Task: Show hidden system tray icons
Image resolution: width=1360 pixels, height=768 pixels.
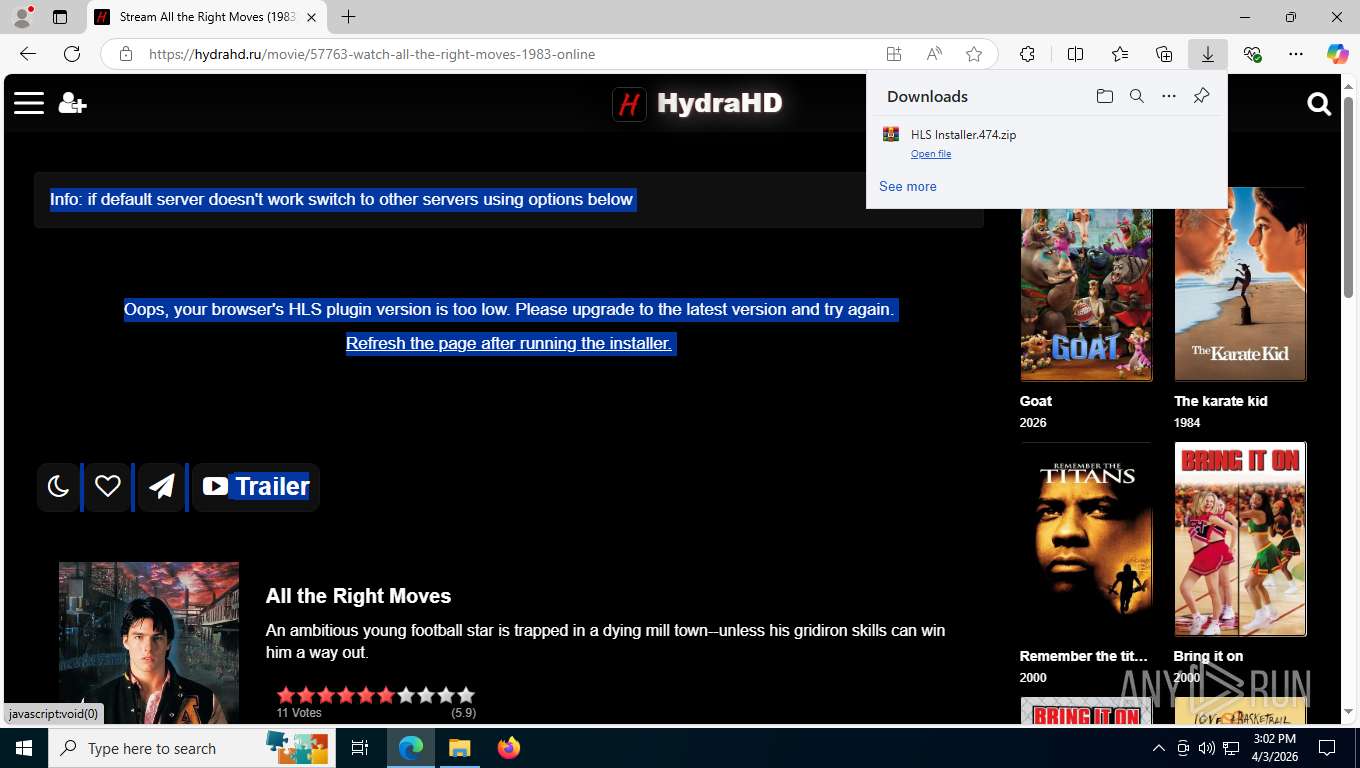Action: (1158, 748)
